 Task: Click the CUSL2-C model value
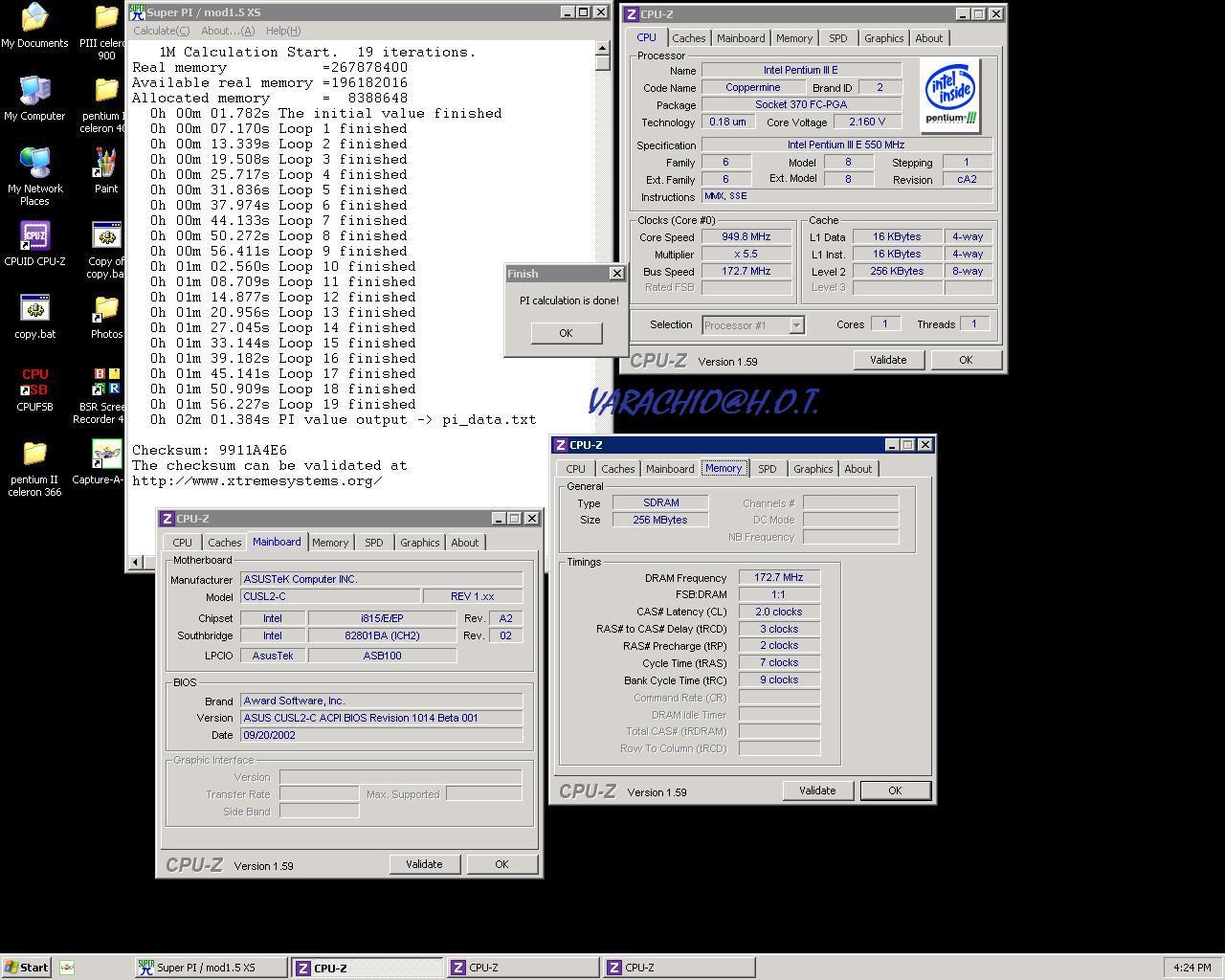click(330, 596)
